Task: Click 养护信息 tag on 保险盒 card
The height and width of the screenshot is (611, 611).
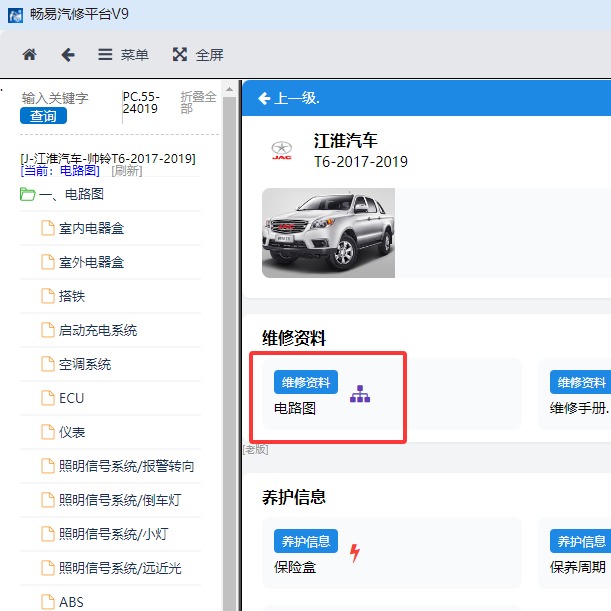Action: point(306,541)
